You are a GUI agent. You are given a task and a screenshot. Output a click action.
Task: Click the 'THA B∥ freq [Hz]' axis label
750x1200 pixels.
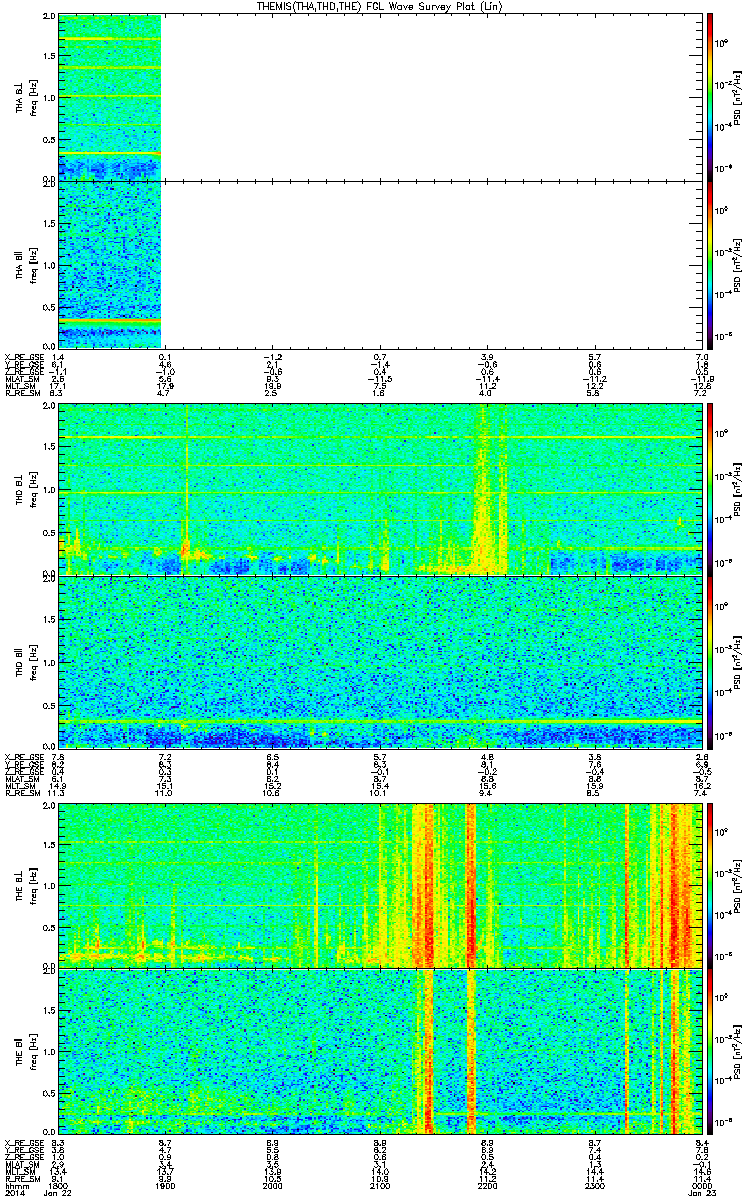tap(25, 264)
